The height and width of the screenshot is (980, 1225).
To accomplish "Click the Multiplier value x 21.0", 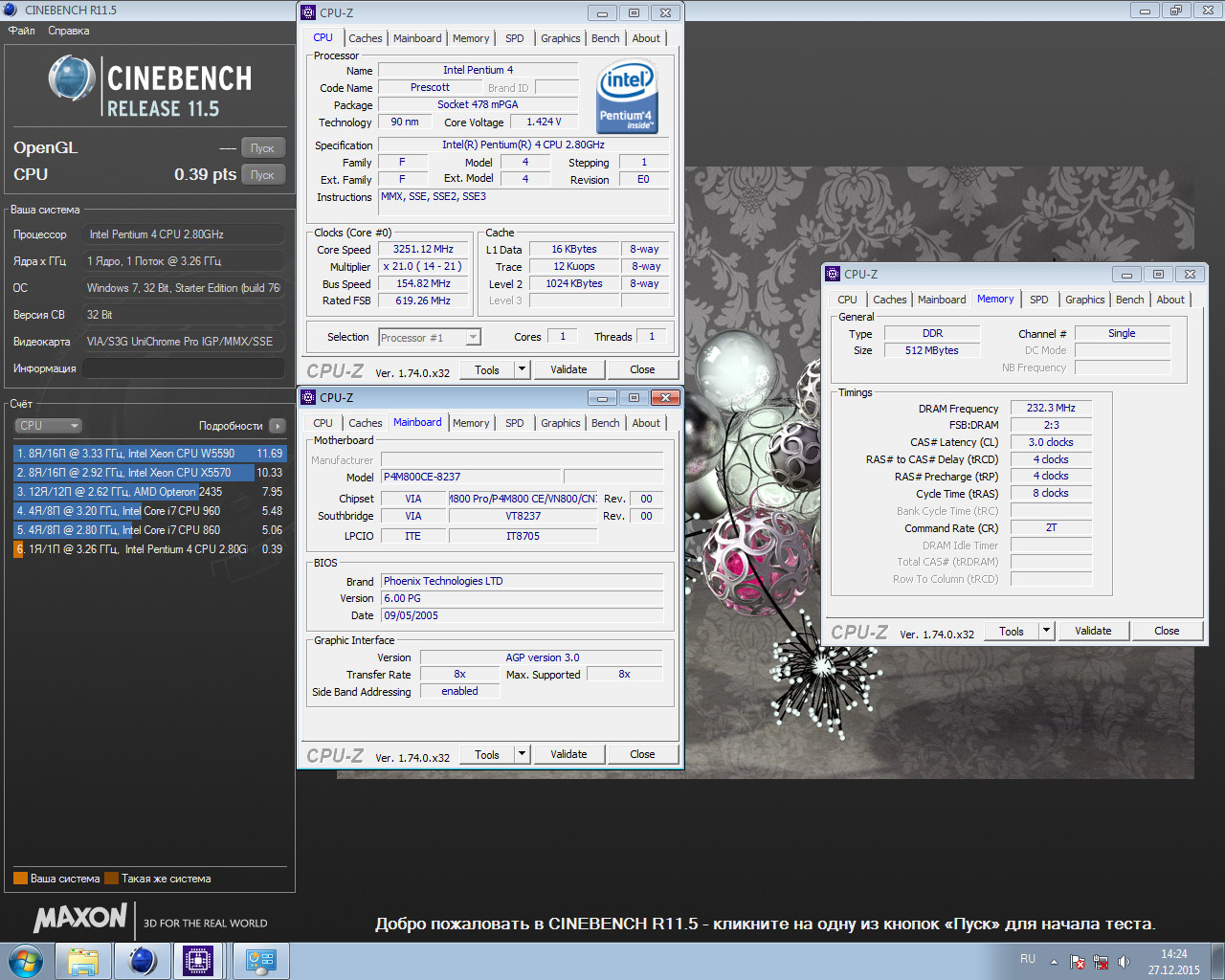I will [423, 266].
